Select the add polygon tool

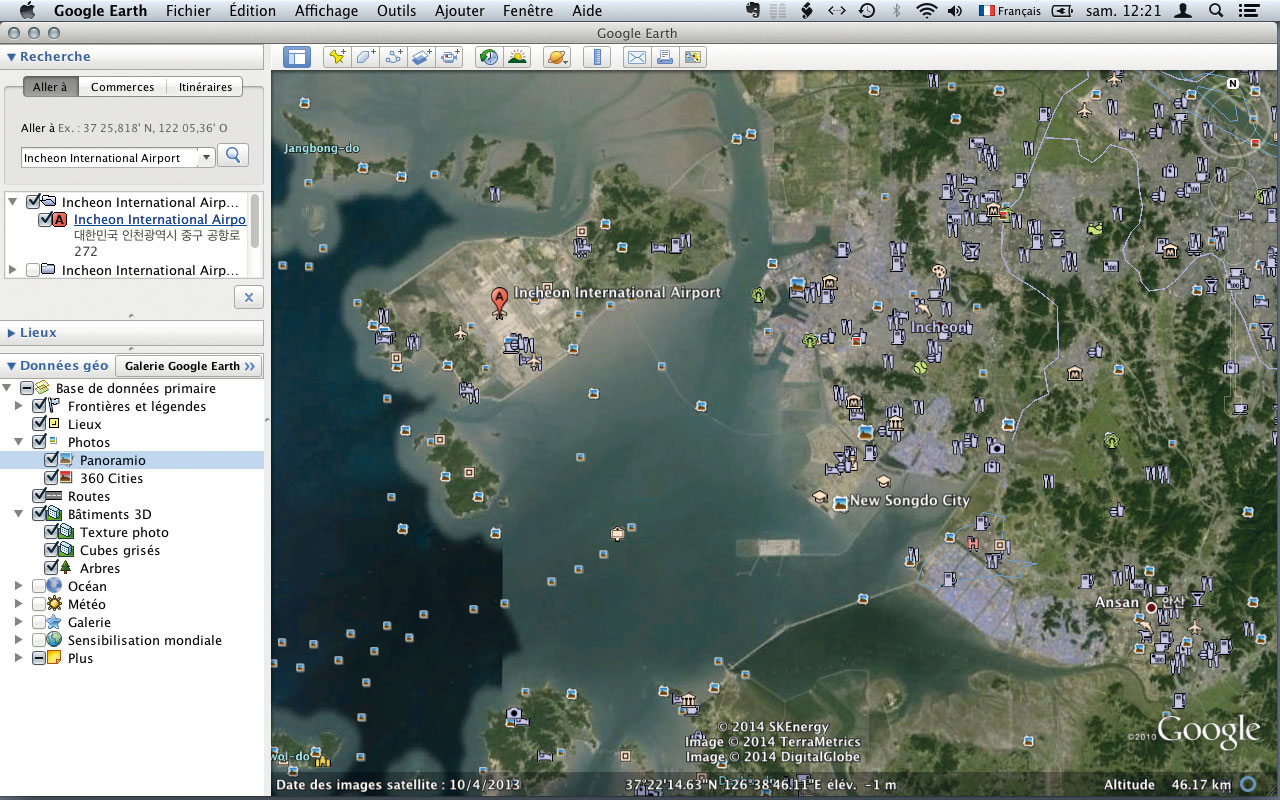point(365,57)
